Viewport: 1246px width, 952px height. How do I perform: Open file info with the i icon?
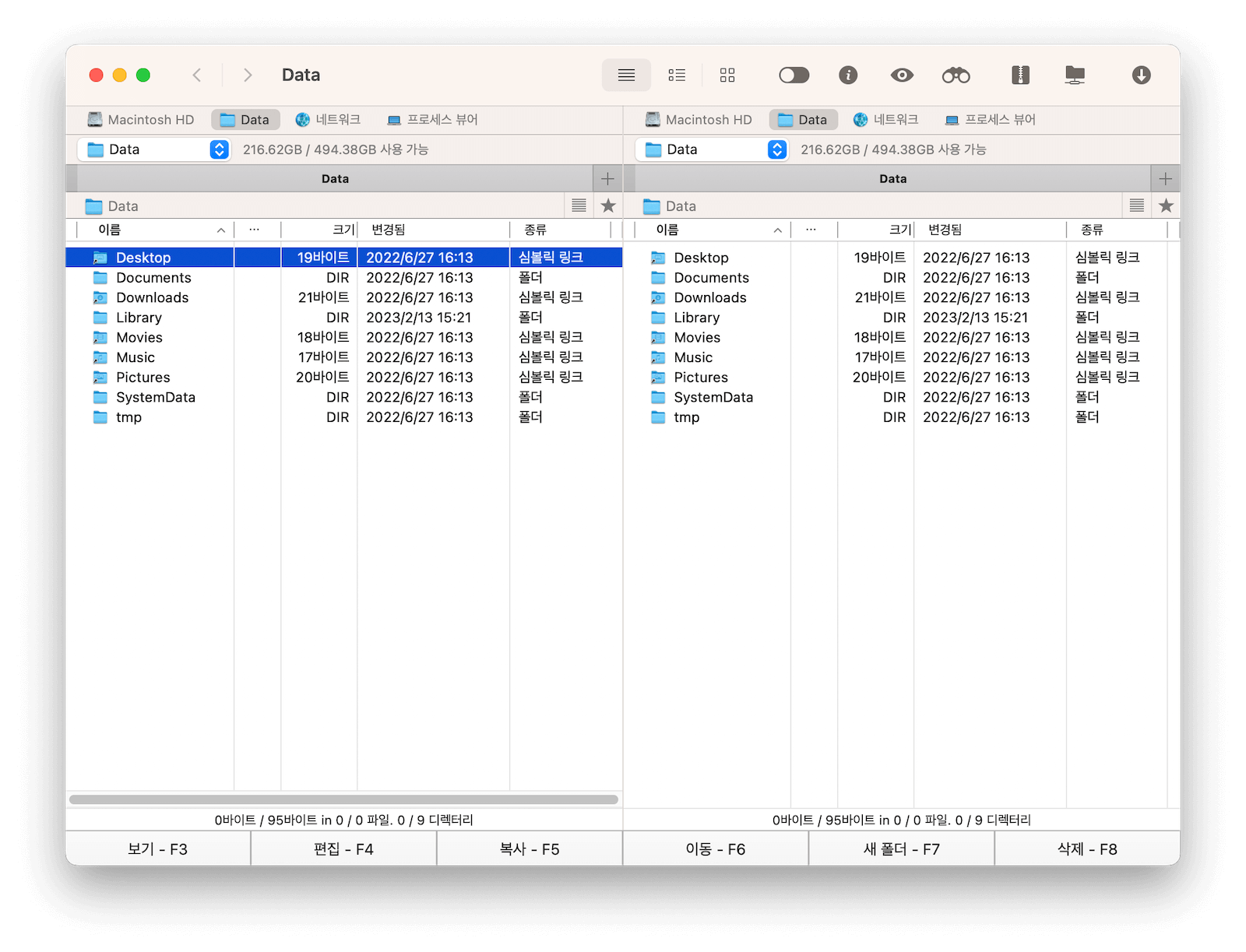pos(848,75)
